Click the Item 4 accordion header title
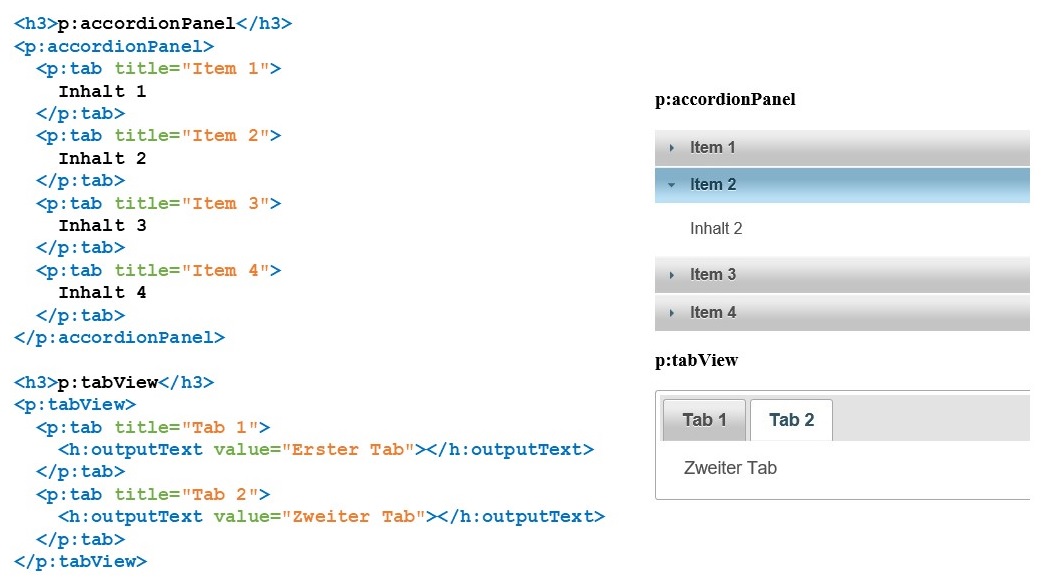 click(712, 313)
